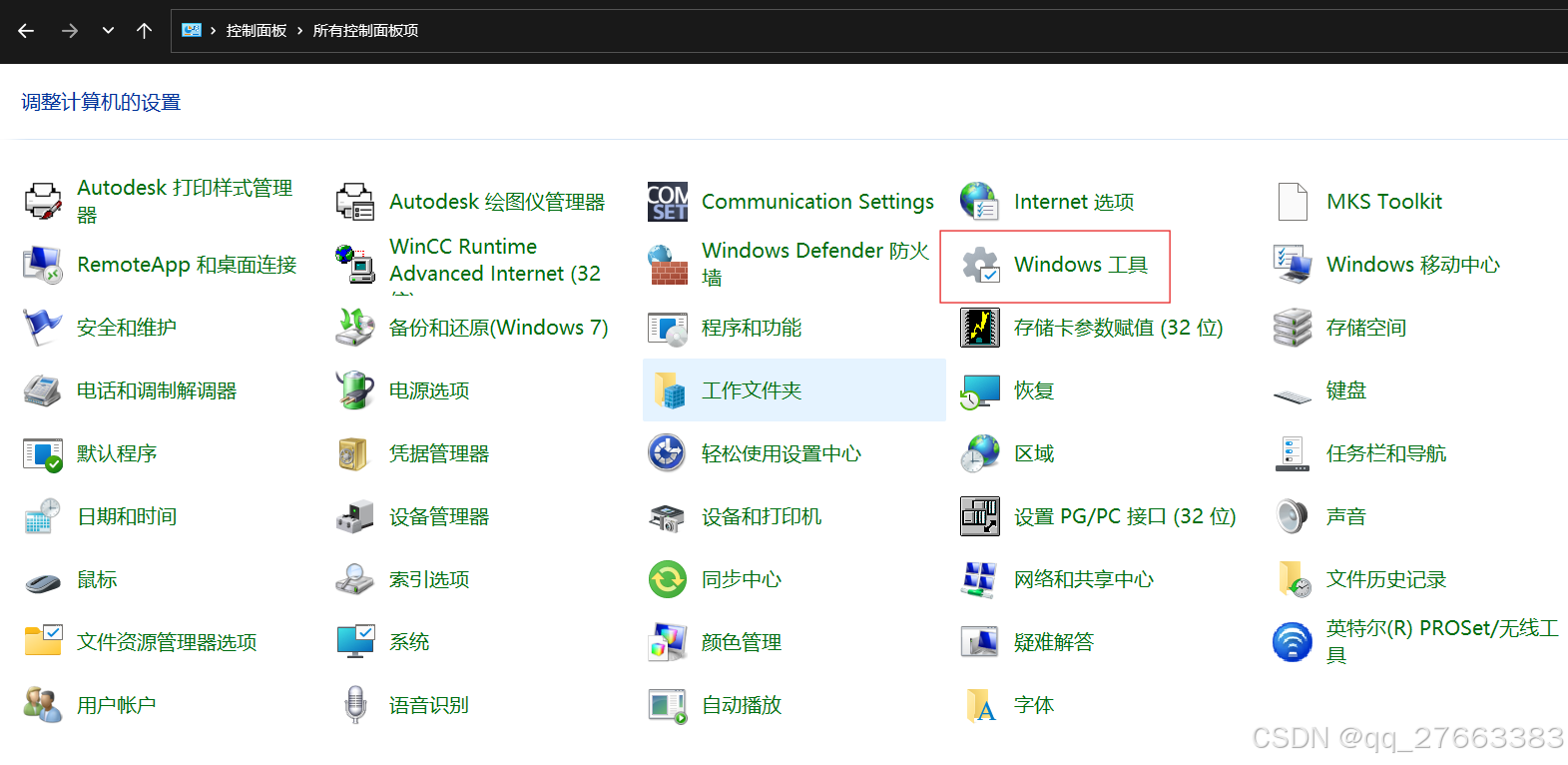
Task: Open 日期和时间 calendar icon
Action: click(43, 516)
